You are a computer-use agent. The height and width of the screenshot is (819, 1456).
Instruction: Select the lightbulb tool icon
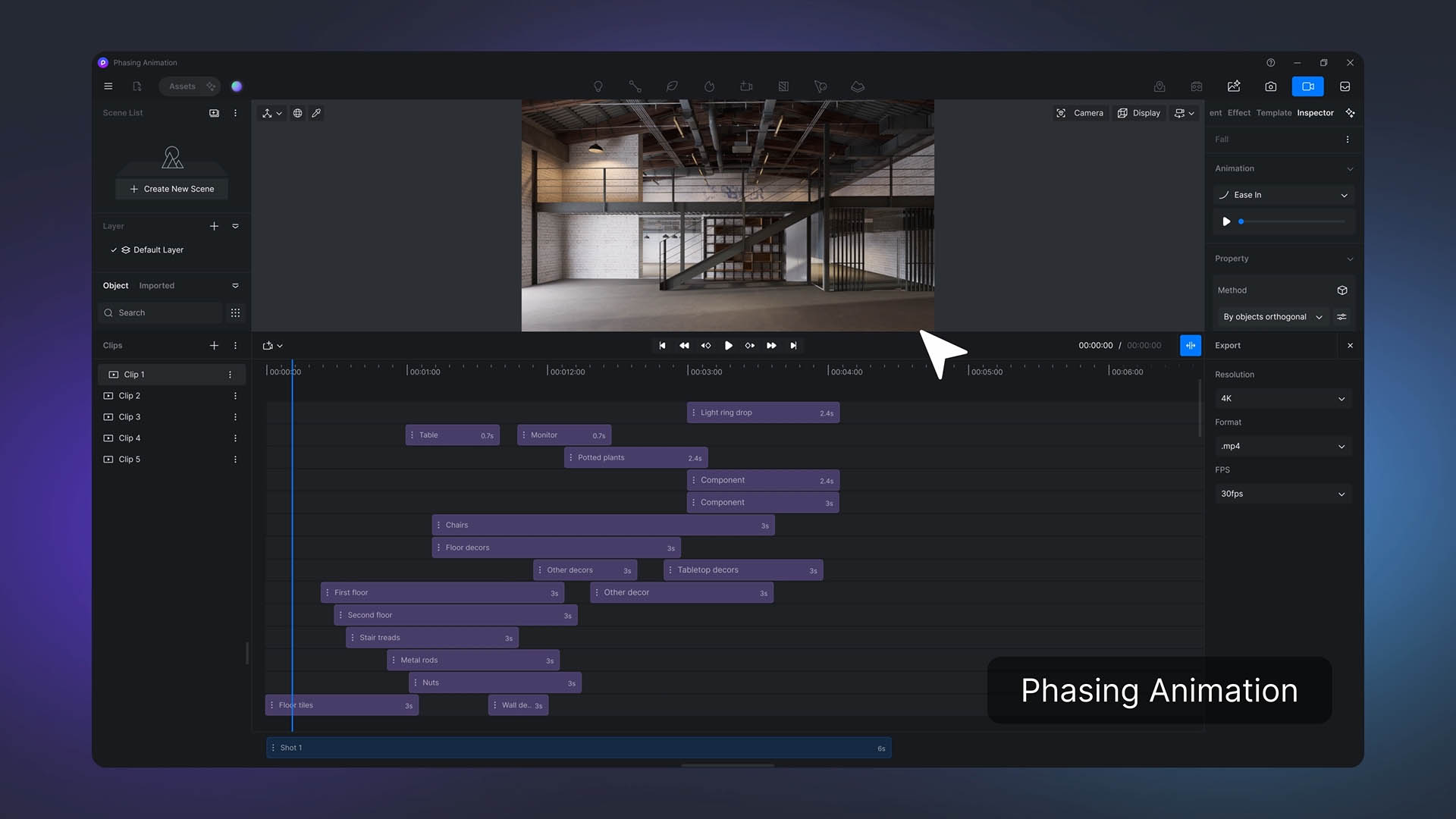pos(598,86)
